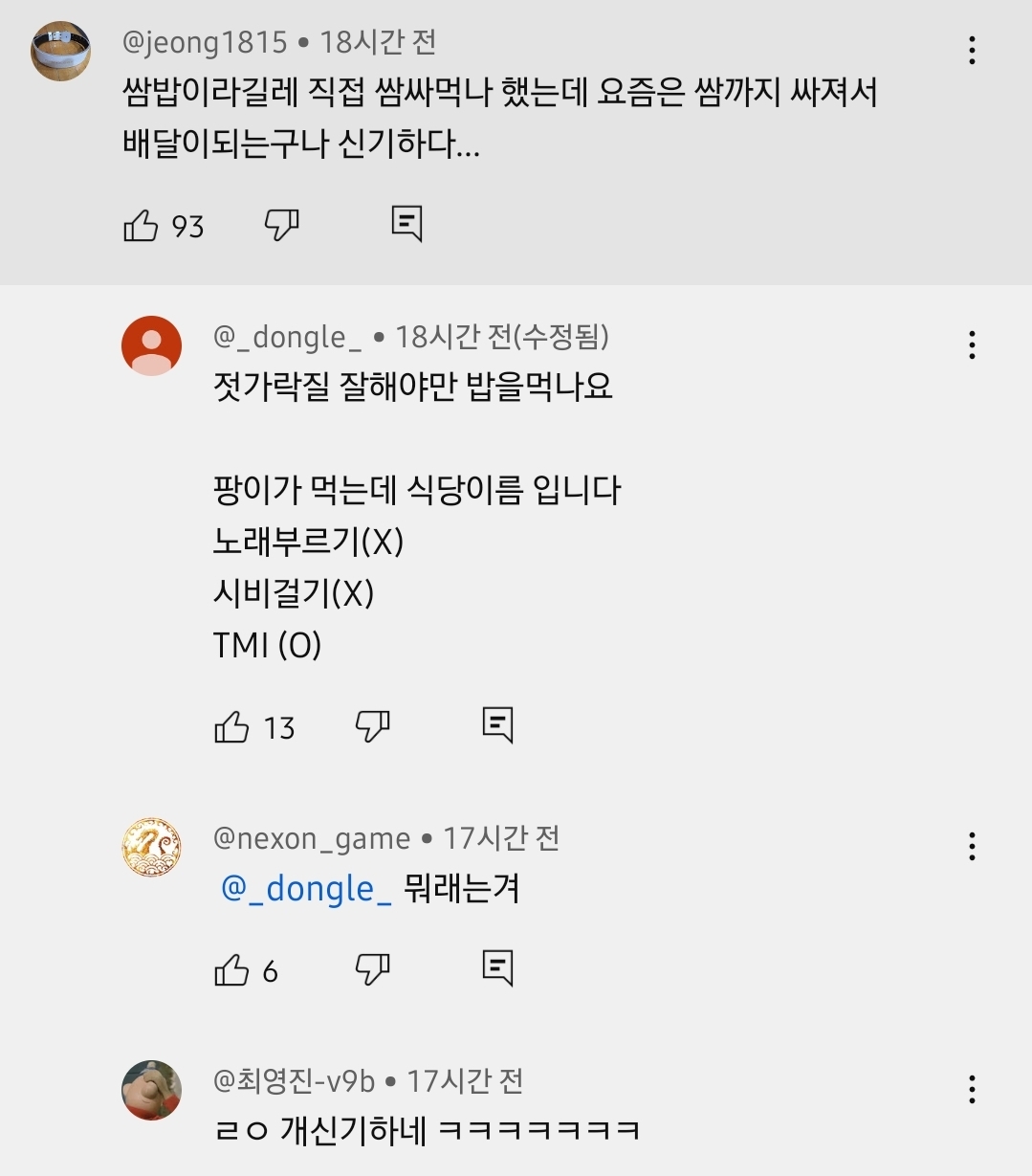Reply to the @nexon_game comment

(497, 968)
